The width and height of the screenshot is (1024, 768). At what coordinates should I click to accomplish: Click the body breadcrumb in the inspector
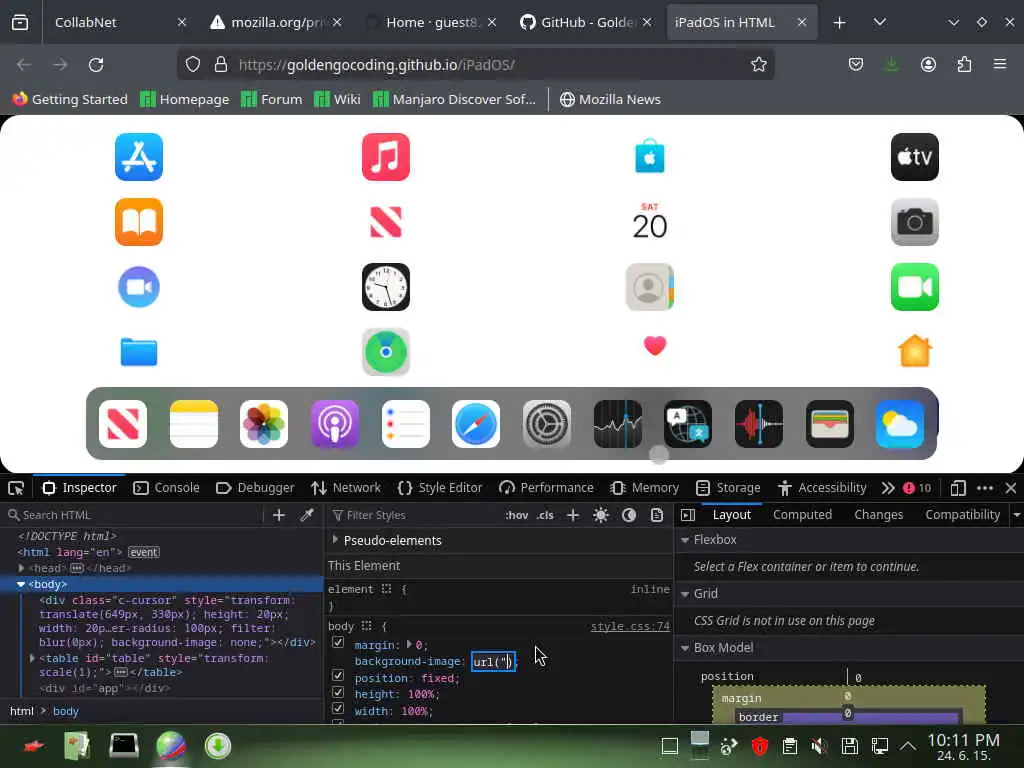pyautogui.click(x=65, y=711)
